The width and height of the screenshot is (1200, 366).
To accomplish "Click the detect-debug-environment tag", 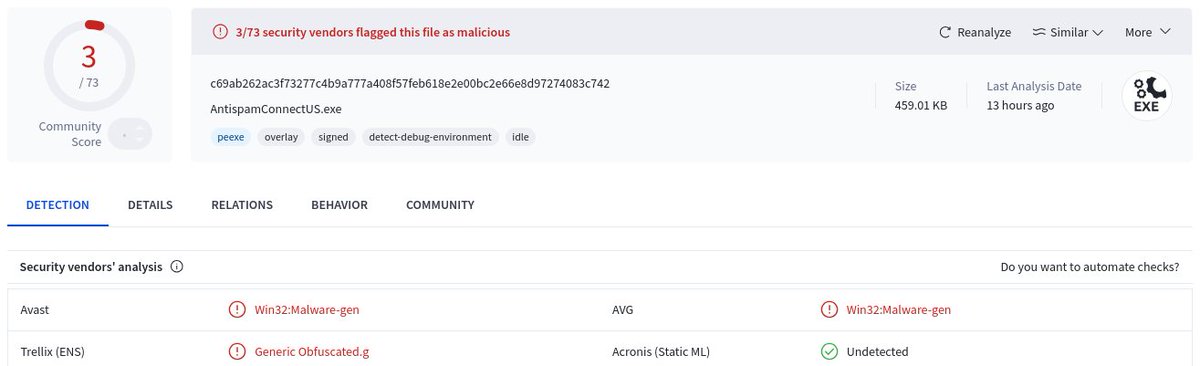I will click(430, 137).
